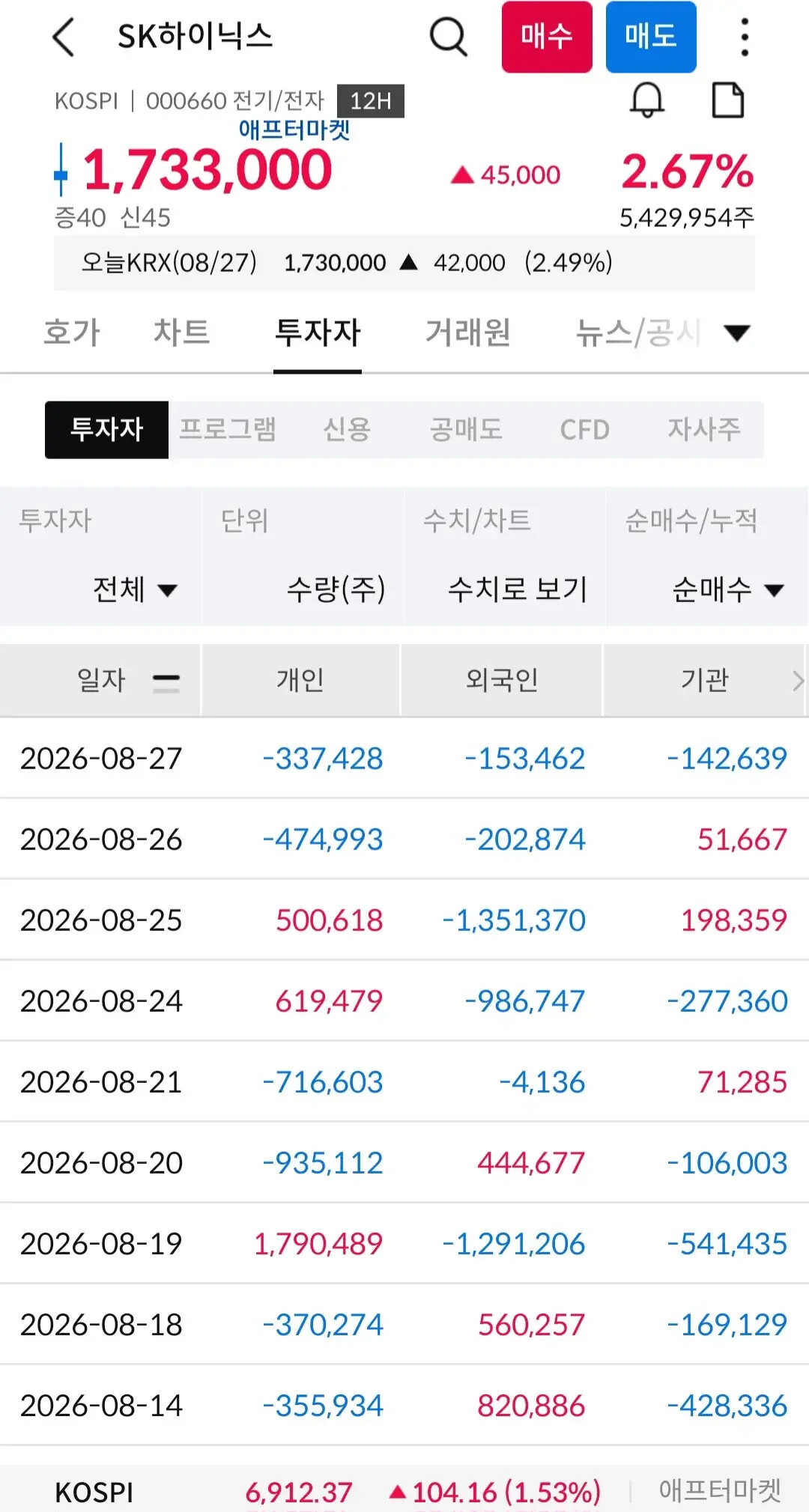
Task: Select the 공매도 filter option
Action: pos(466,430)
